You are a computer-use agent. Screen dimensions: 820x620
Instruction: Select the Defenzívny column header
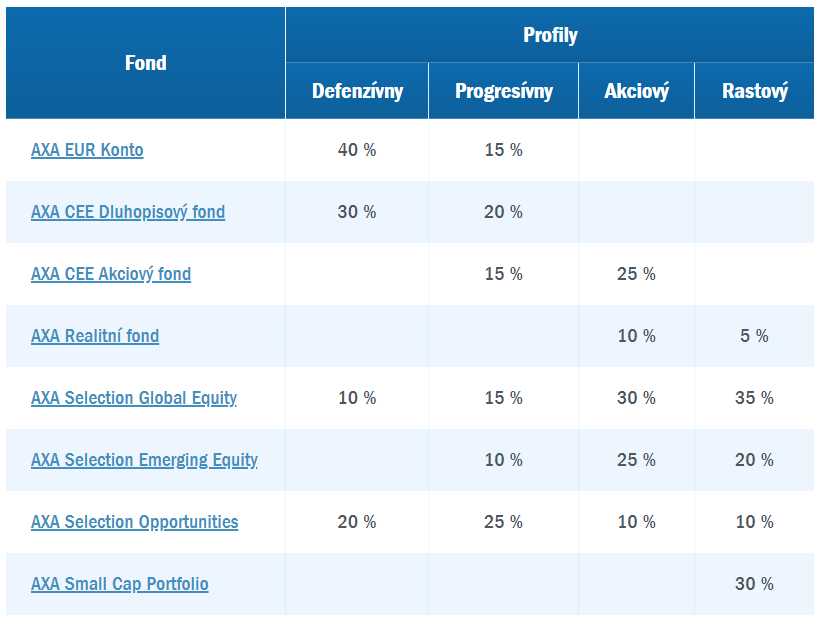tap(357, 91)
